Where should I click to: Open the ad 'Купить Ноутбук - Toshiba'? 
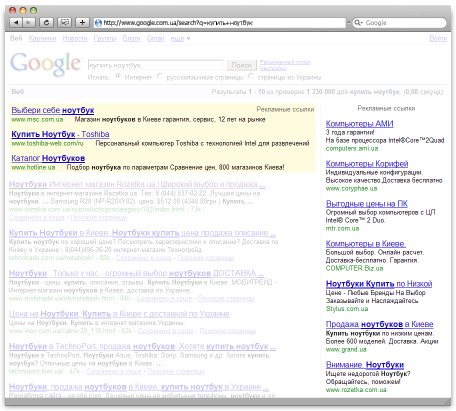pos(60,134)
